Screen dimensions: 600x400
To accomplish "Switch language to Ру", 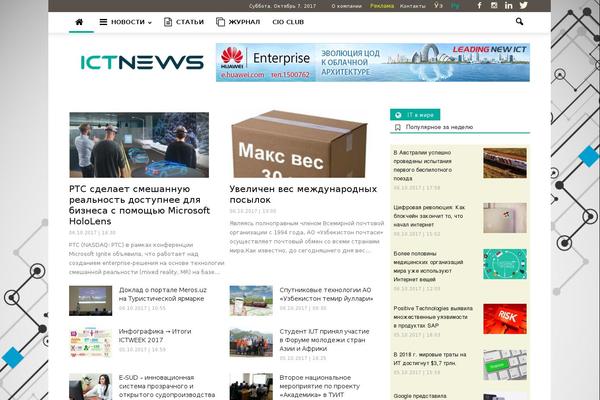I will pos(455,6).
